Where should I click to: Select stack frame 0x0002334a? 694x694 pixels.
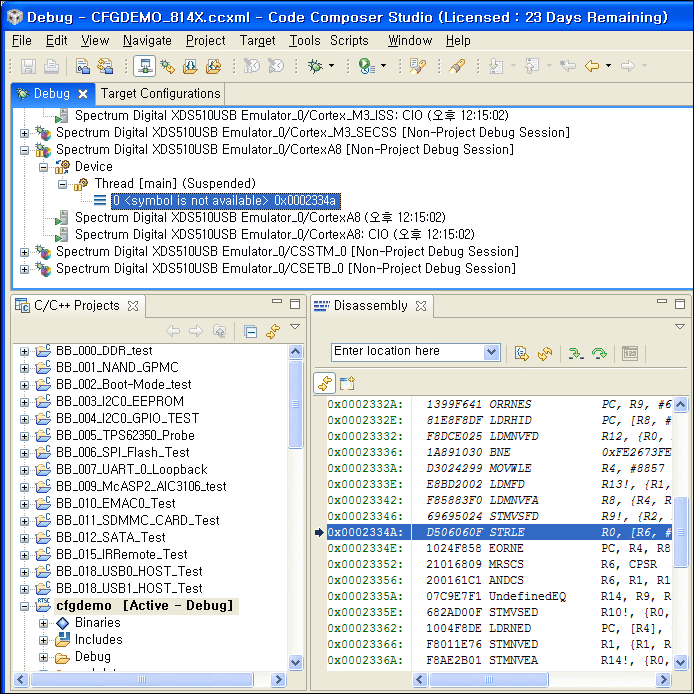pyautogui.click(x=226, y=200)
